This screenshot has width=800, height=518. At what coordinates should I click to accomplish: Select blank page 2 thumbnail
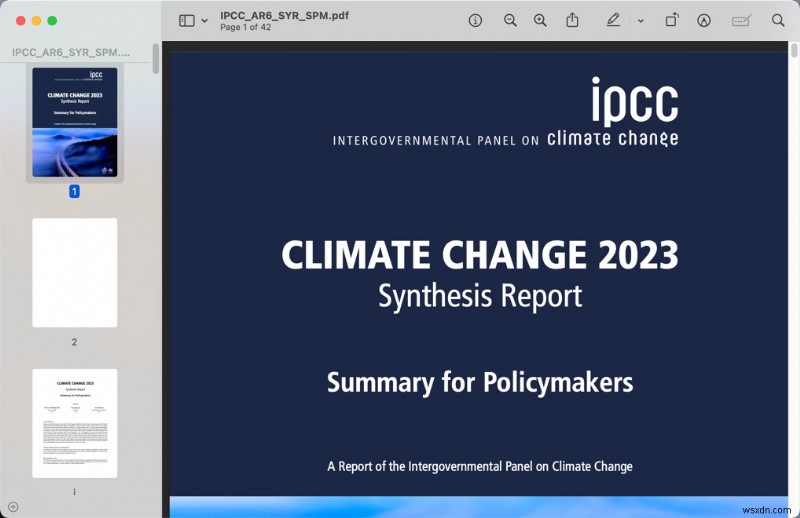(x=74, y=273)
